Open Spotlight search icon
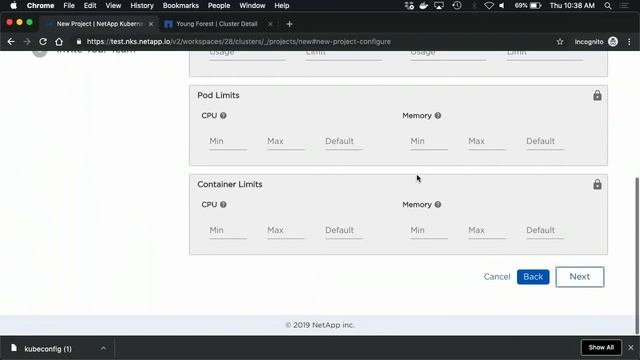The height and width of the screenshot is (360, 640). click(x=608, y=6)
